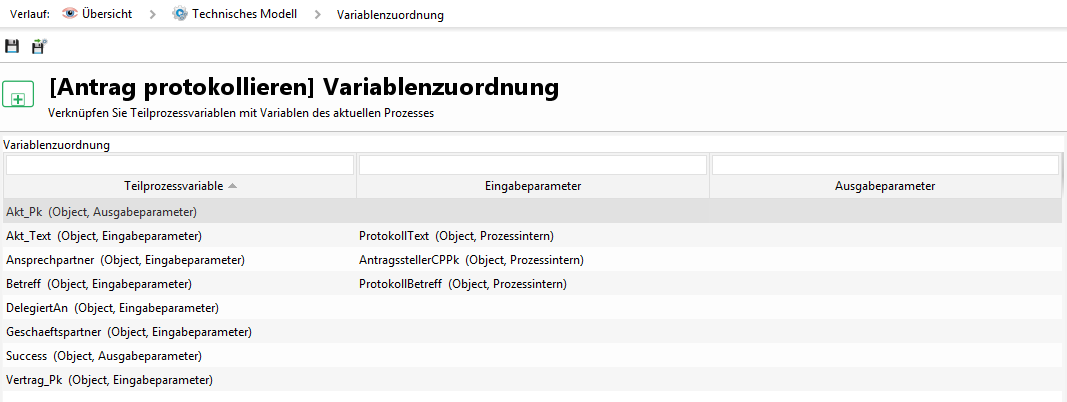Select the Vertrag_Pk variable row
This screenshot has height=402, width=1067.
109,380
